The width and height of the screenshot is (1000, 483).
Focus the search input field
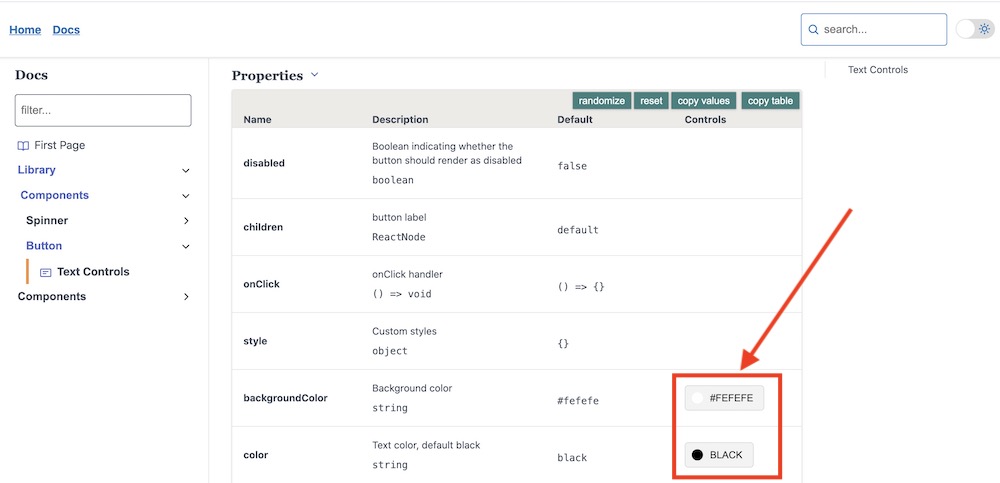coord(874,29)
